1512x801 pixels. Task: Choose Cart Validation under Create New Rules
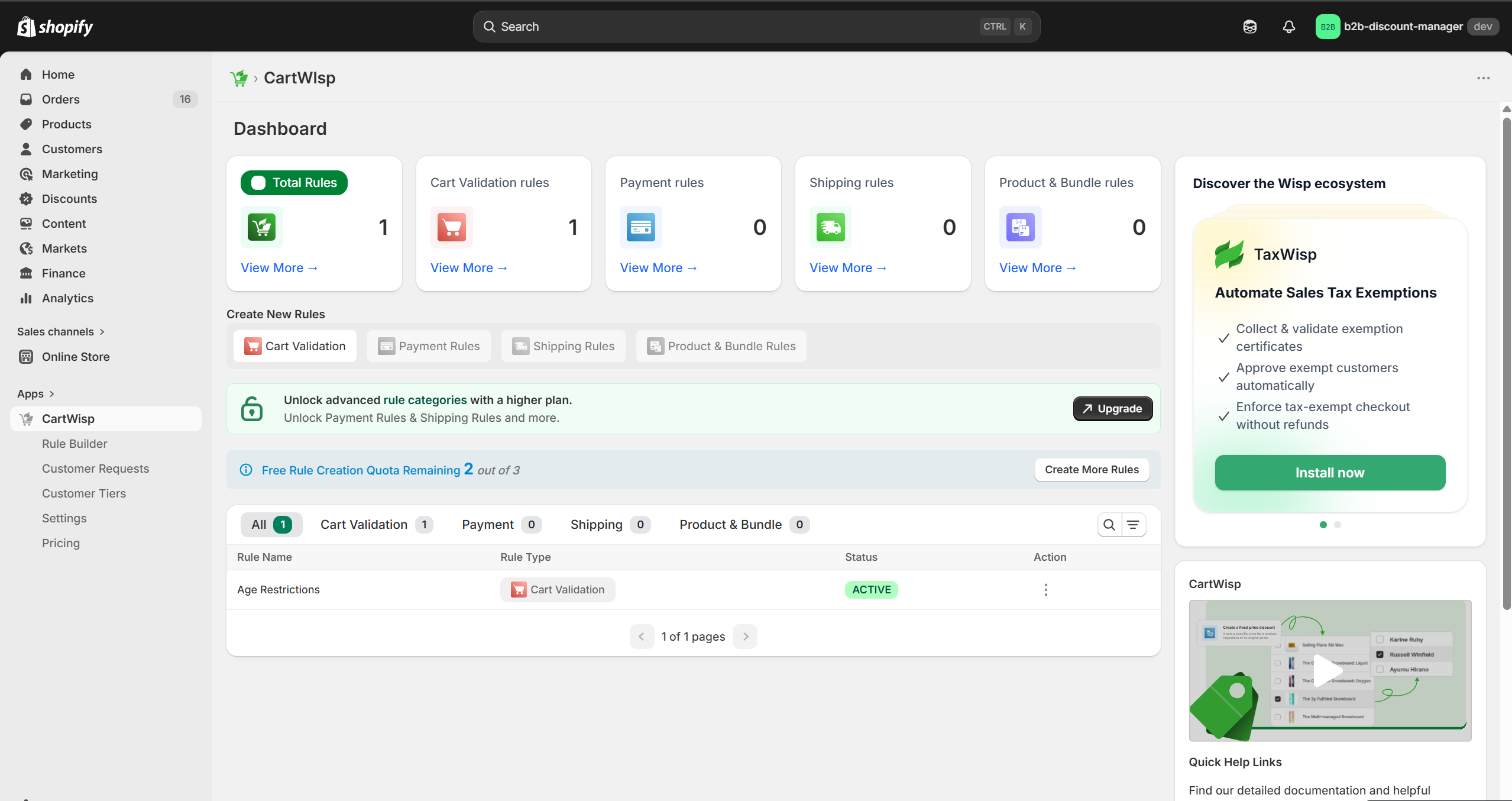295,346
